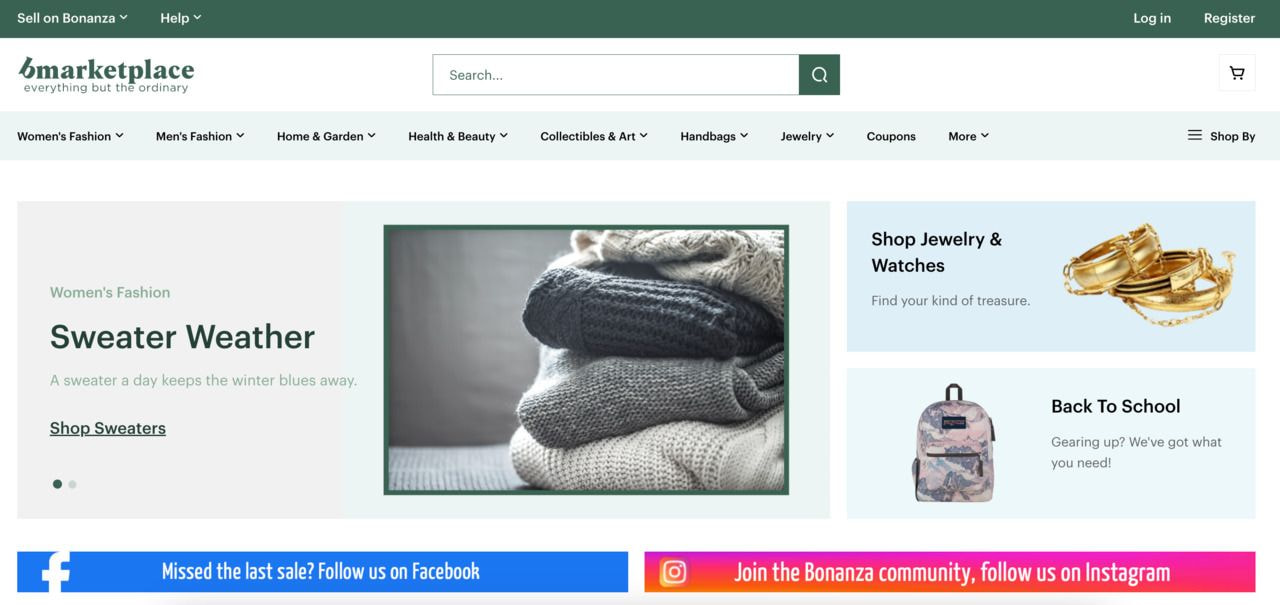Click the search magnifying glass icon

coord(819,74)
